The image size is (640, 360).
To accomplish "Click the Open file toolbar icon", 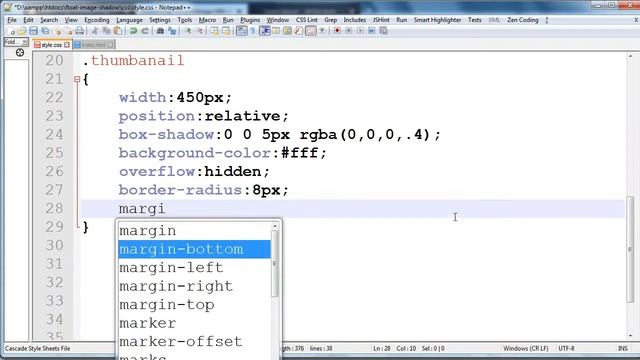I will tap(22, 31).
